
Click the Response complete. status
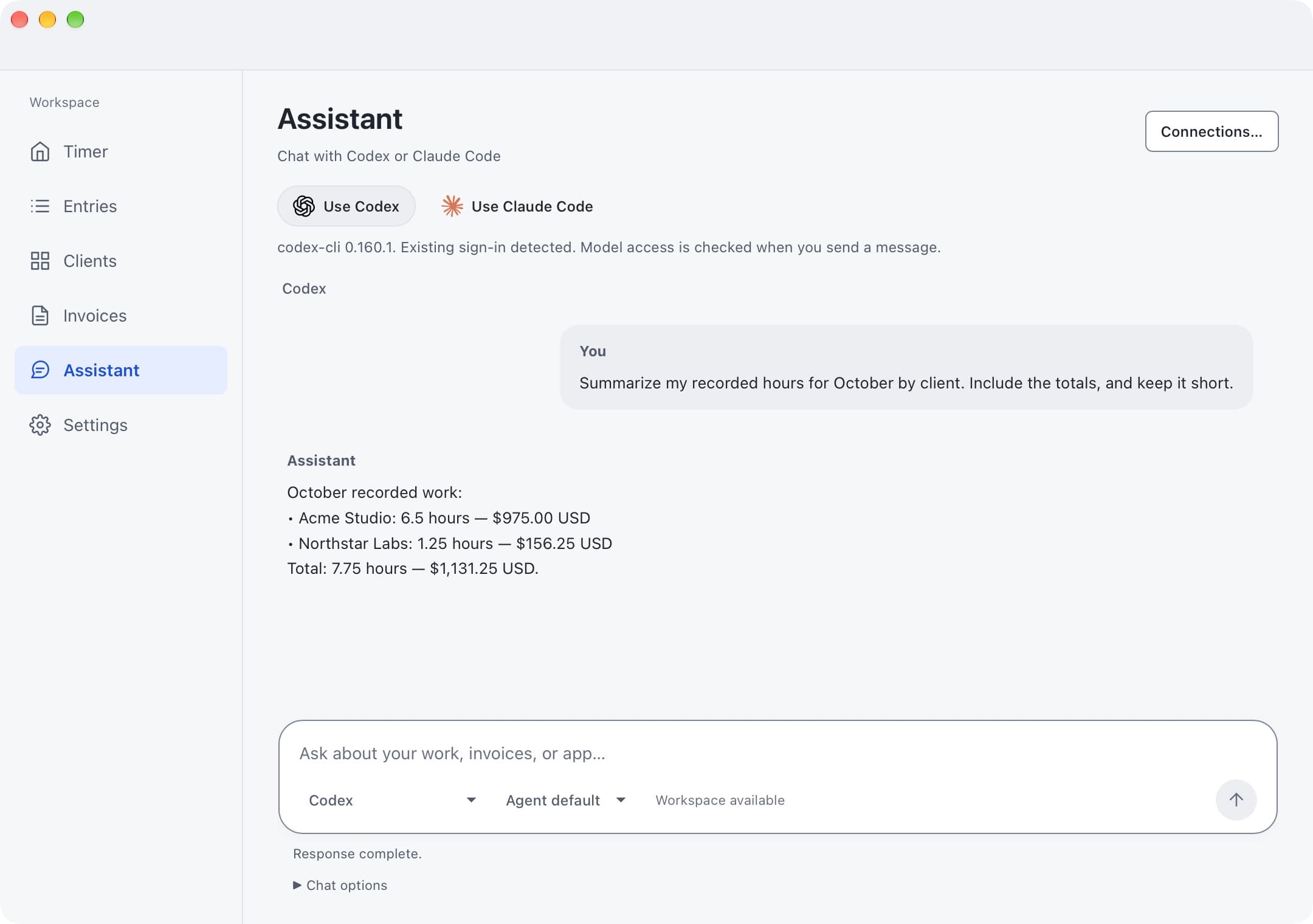tap(357, 853)
